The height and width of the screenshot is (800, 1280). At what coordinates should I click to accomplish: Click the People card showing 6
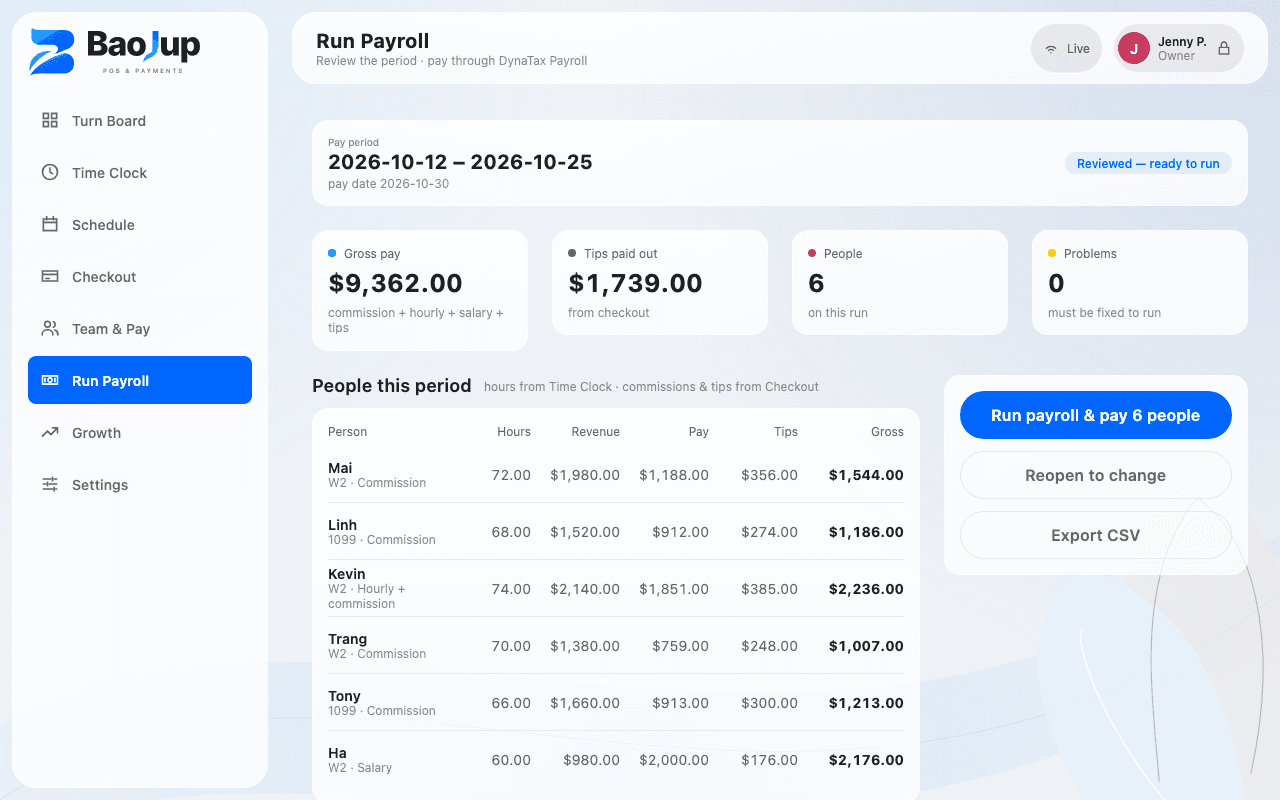coord(900,283)
